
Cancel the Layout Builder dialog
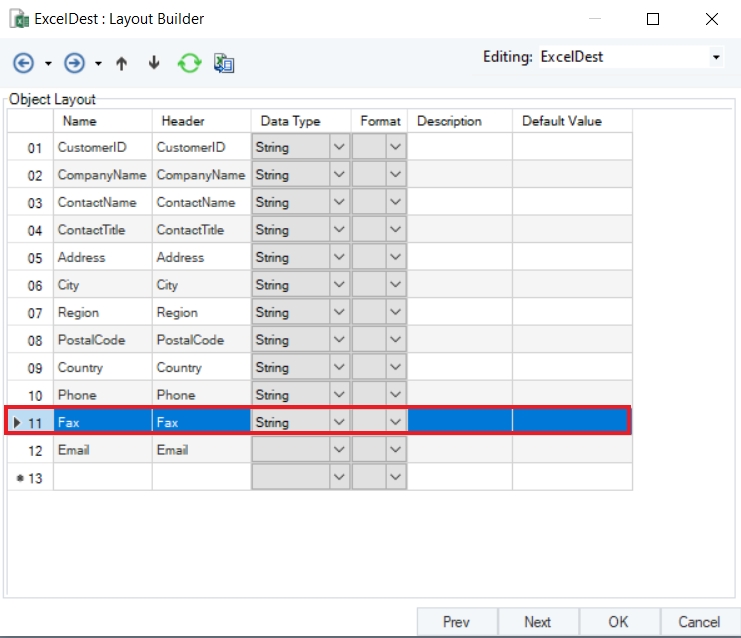point(699,622)
